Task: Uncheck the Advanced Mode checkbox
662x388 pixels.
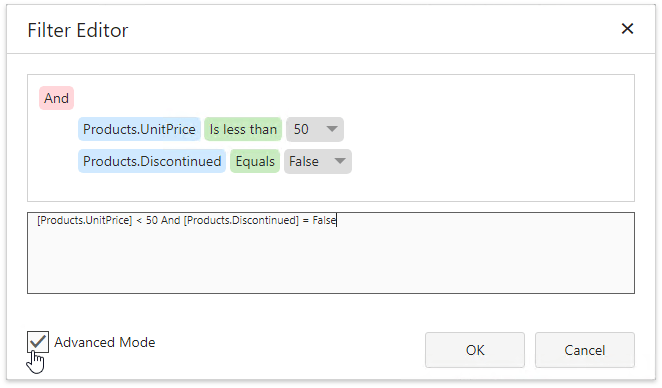Action: [x=38, y=342]
